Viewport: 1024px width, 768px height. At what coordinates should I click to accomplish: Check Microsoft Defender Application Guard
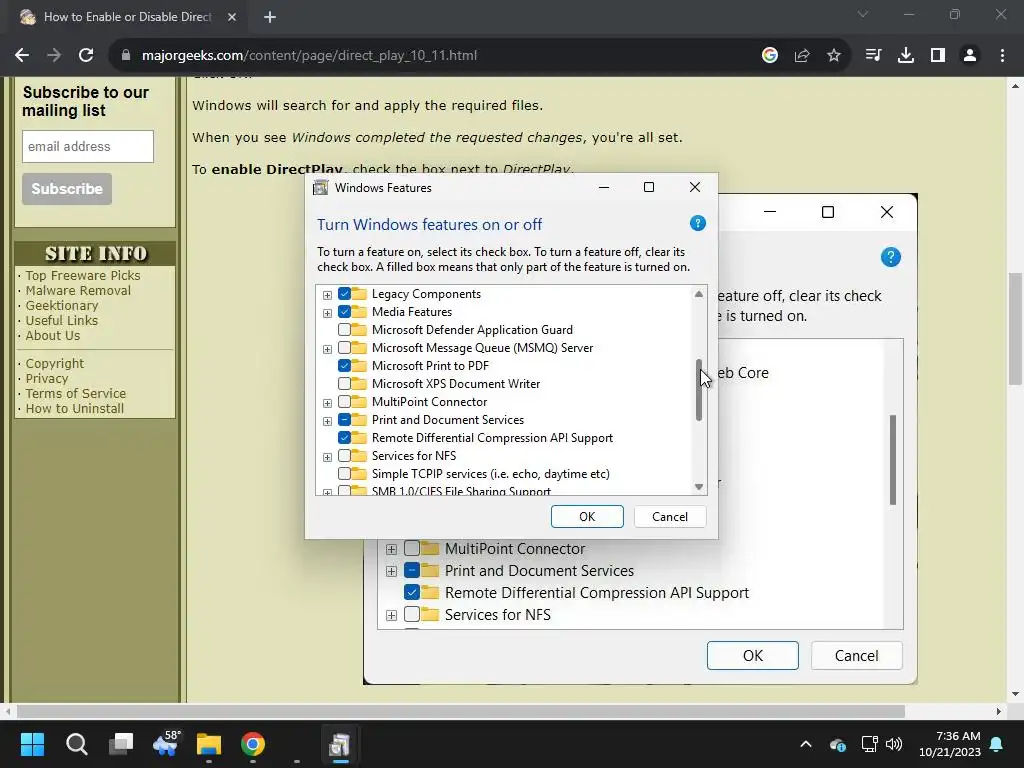coord(344,330)
